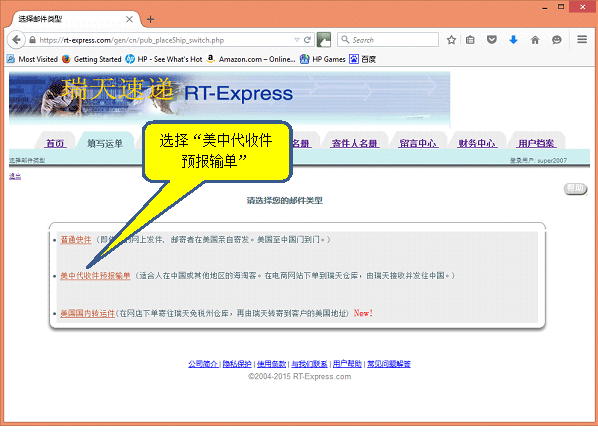This screenshot has width=598, height=443.
Task: Open the chat smiley icon
Action: pos(557,40)
